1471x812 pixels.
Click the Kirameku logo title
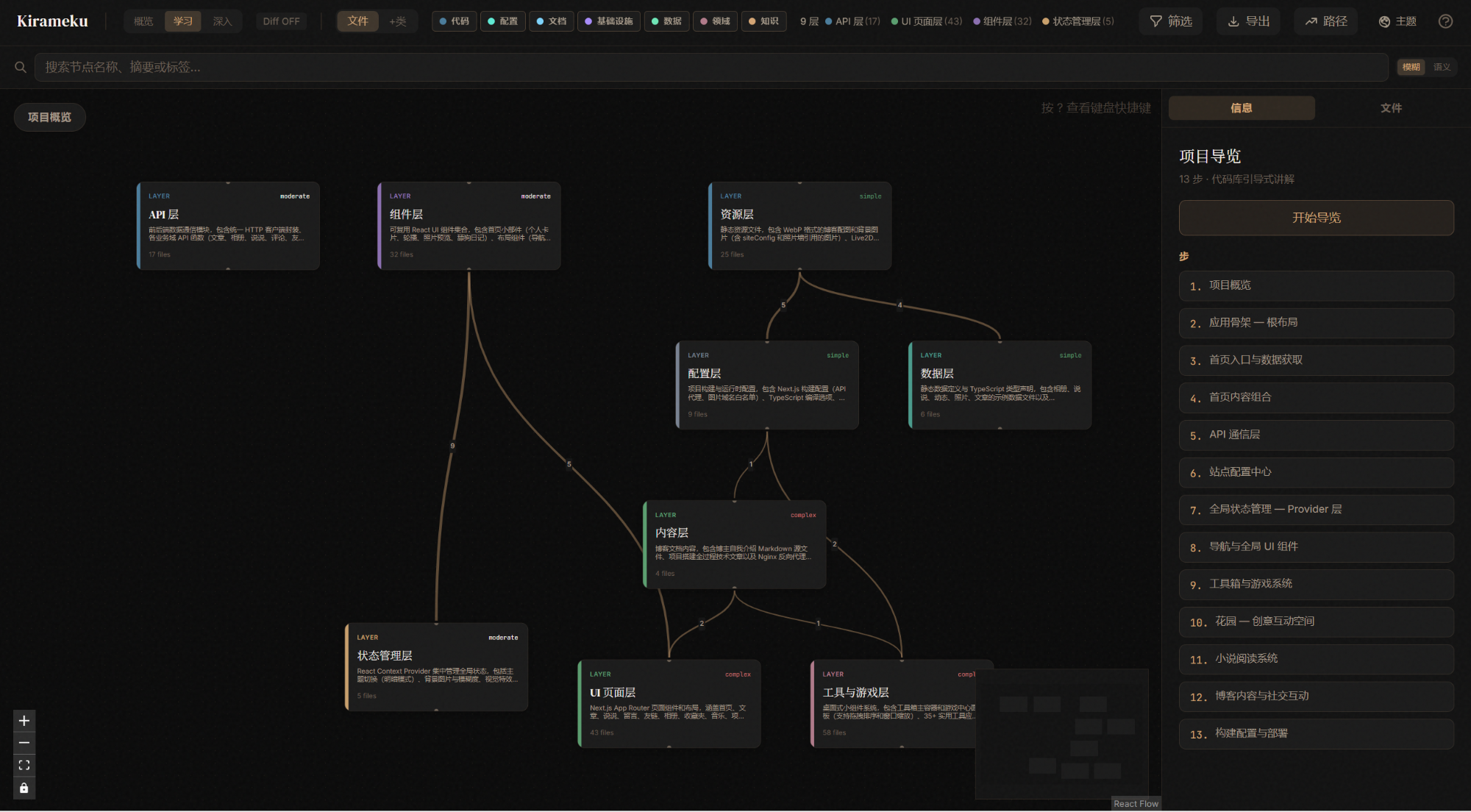point(52,21)
